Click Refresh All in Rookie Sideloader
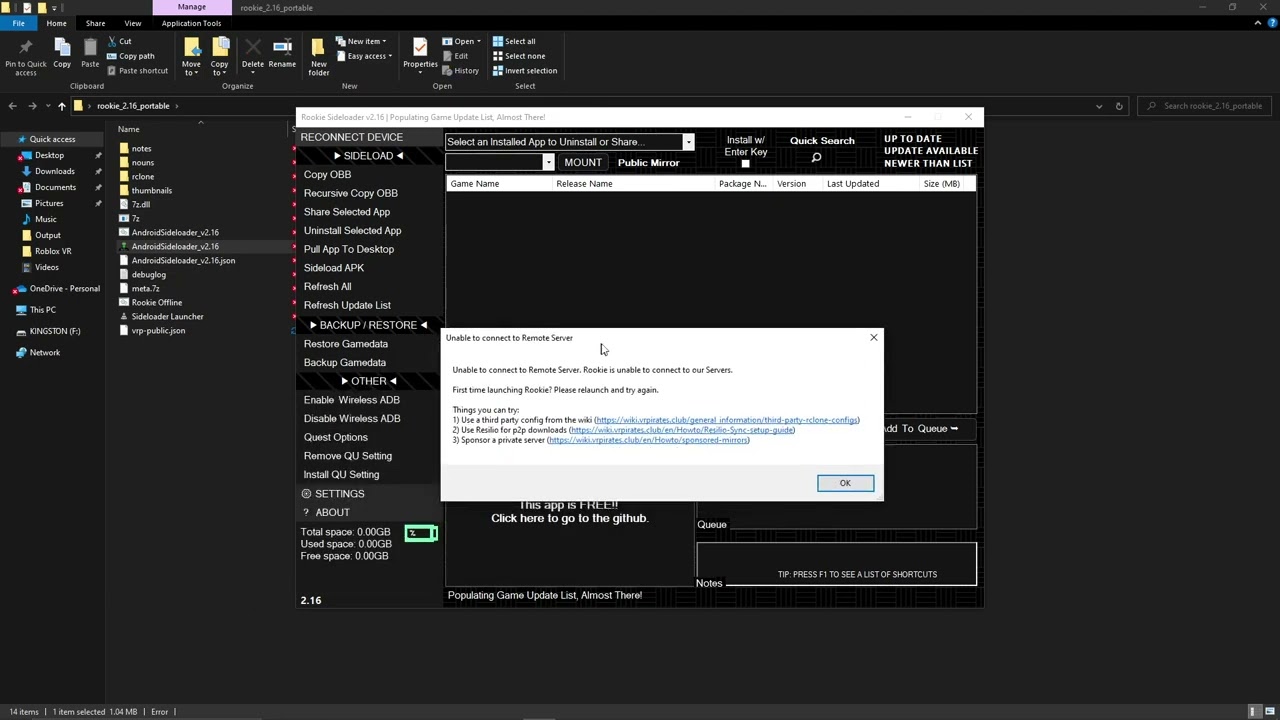Viewport: 1280px width, 720px height. click(327, 287)
